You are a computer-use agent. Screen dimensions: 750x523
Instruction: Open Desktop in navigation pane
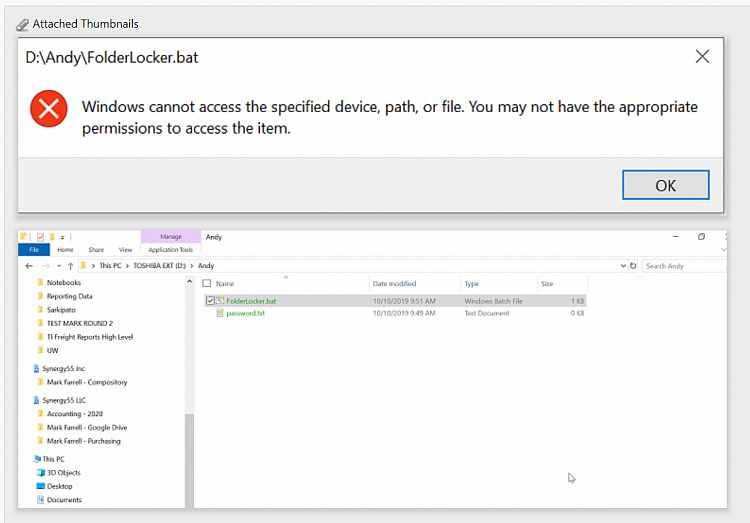pos(59,486)
